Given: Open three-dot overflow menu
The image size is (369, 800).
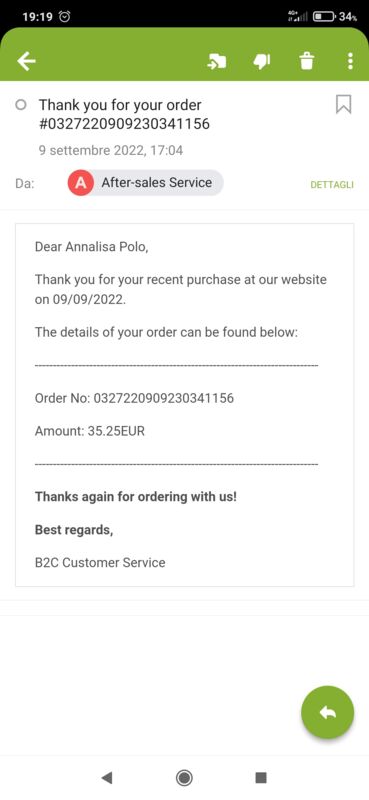Looking at the screenshot, I should point(350,61).
